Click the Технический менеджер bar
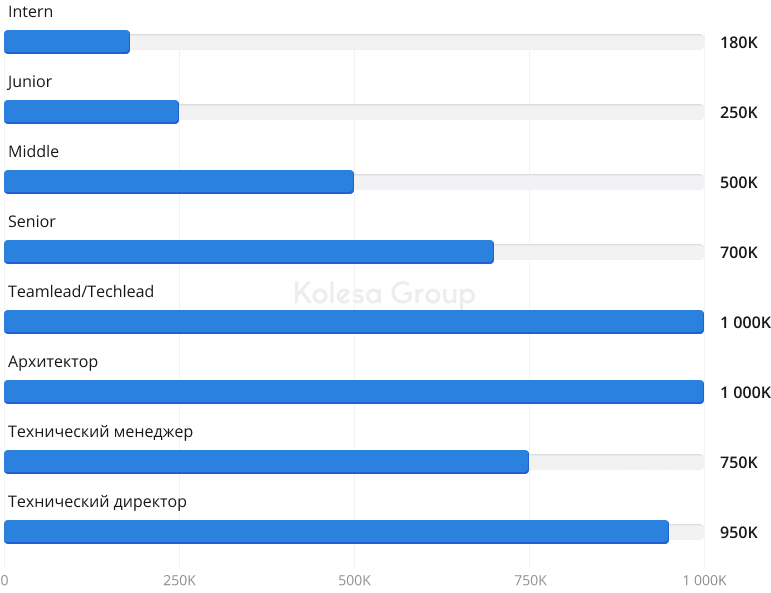Screen dimensions: 771x593 (x=267, y=462)
